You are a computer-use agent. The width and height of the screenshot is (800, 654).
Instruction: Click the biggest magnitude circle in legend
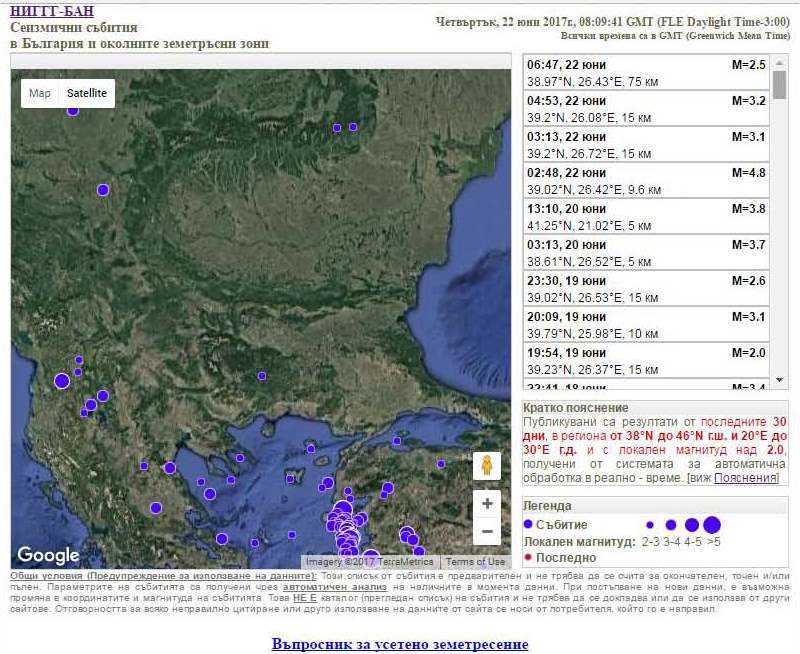click(712, 525)
